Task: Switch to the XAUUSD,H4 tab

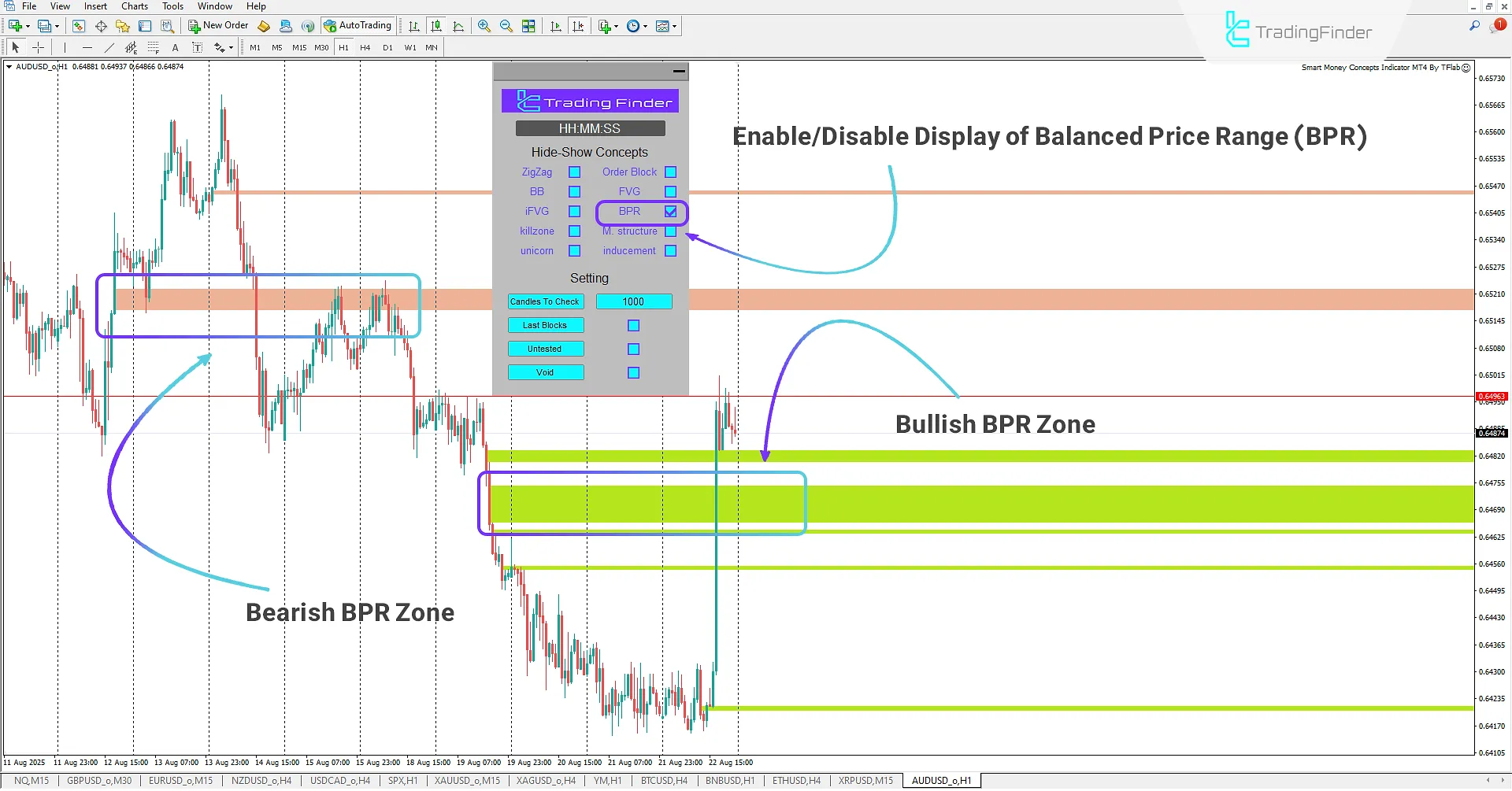Action: [x=467, y=780]
